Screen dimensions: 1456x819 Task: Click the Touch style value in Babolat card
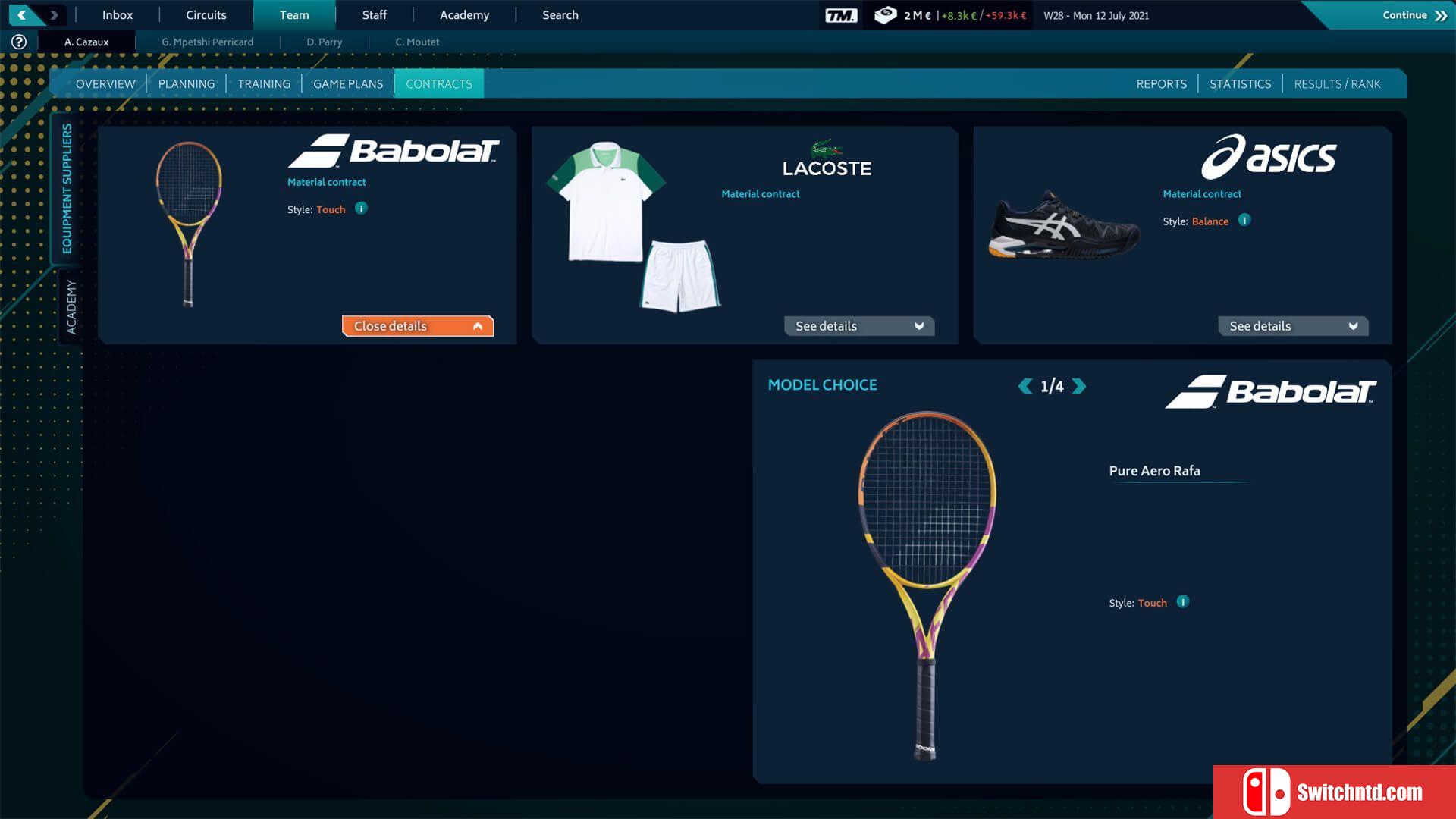coord(331,209)
